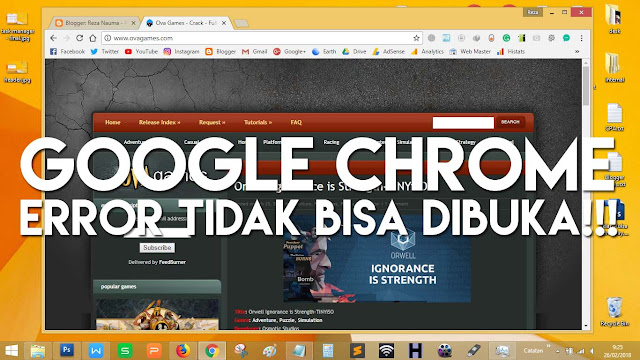
Task: Open Chrome's three-dot menu
Action: (x=581, y=38)
